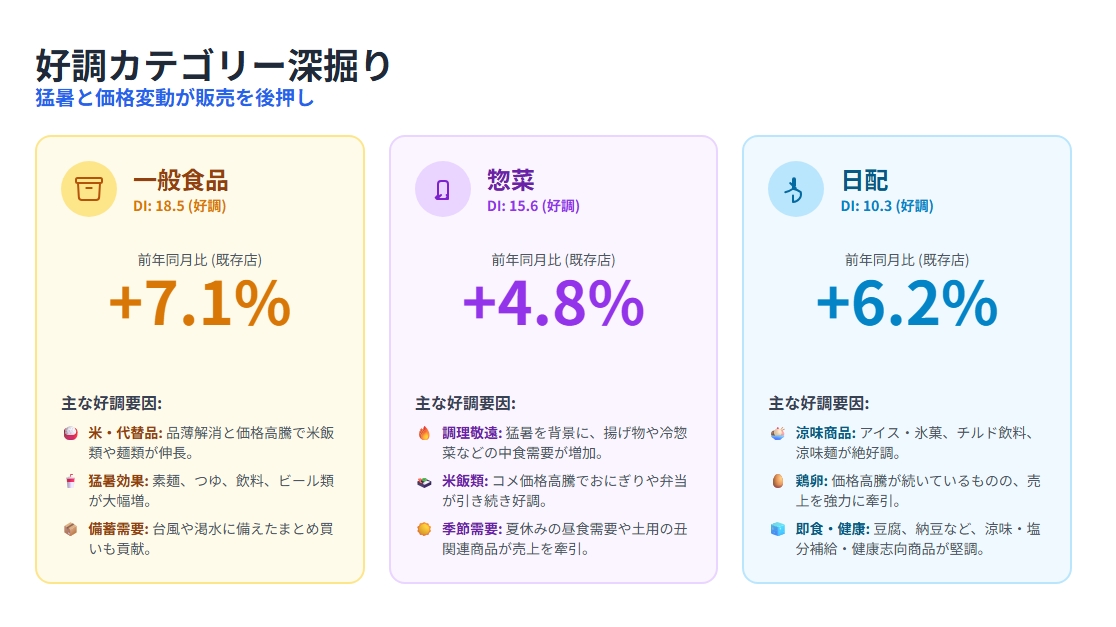
Task: Click the cardboard box icon next to 備蓄需要
Action: point(70,529)
